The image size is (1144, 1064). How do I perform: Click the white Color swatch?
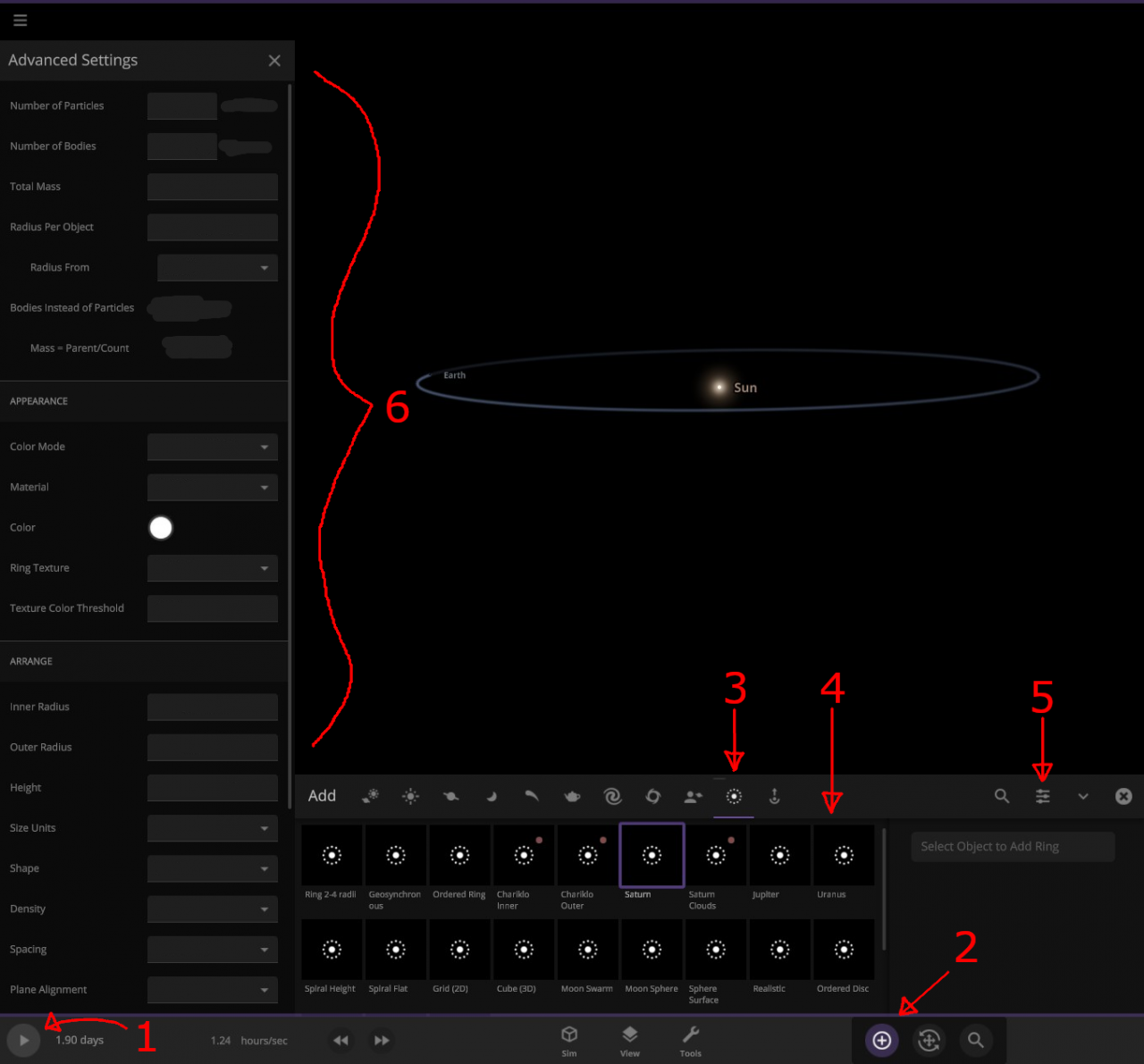pyautogui.click(x=161, y=528)
